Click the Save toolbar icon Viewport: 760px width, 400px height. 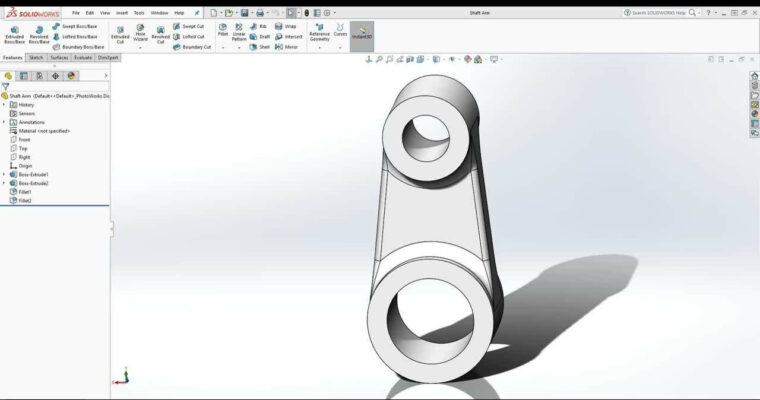pos(245,13)
